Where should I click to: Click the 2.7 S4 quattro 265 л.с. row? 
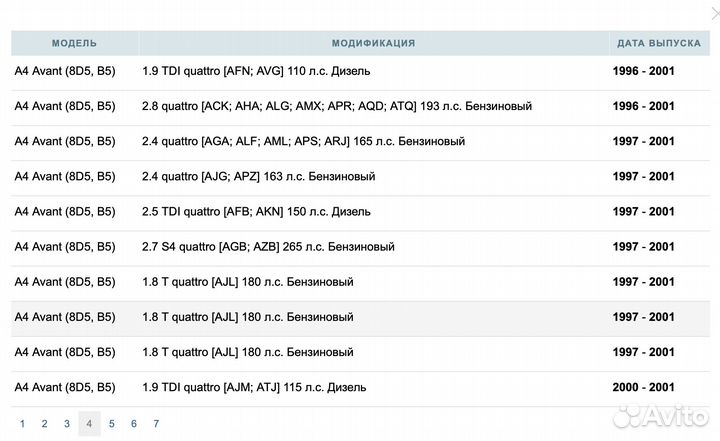(x=269, y=246)
